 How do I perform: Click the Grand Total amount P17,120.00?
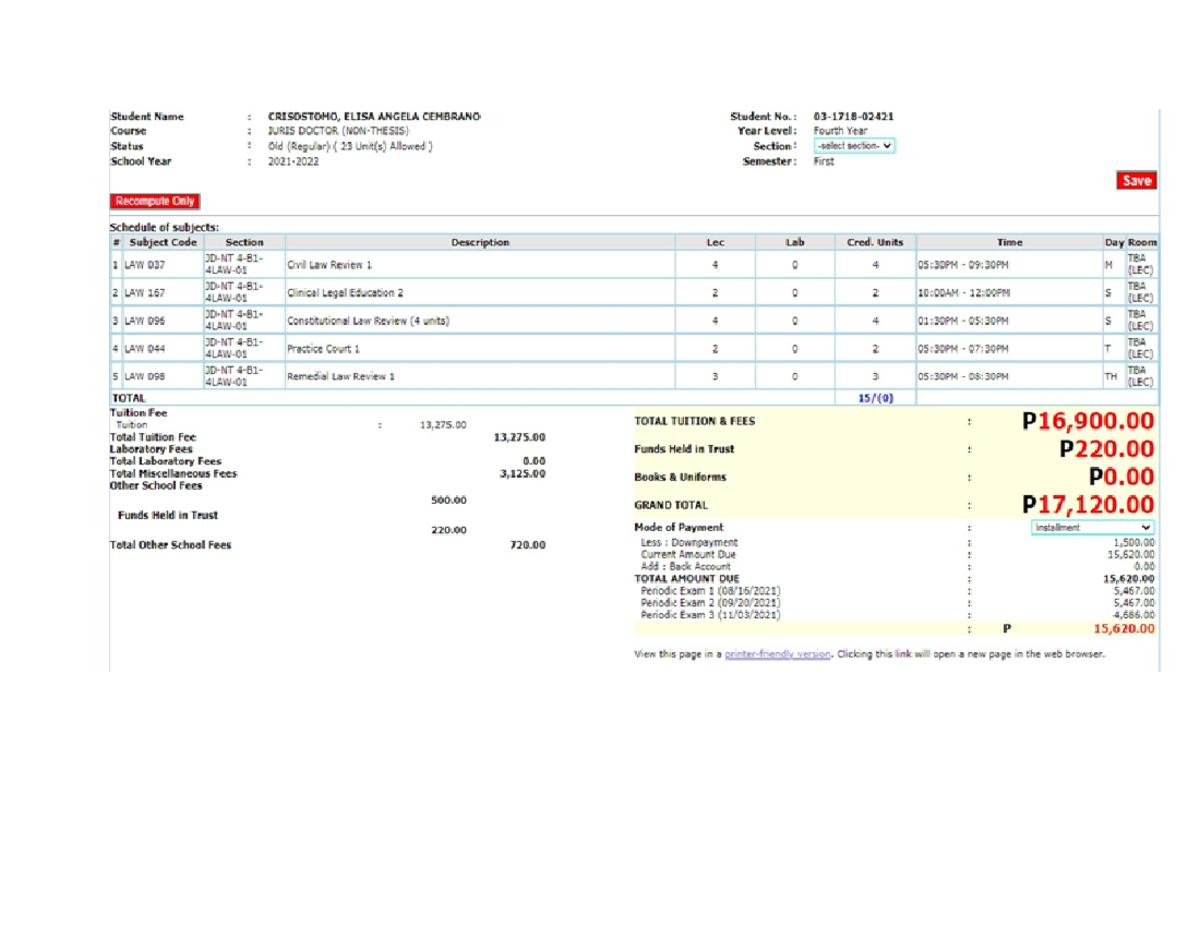pos(1088,505)
